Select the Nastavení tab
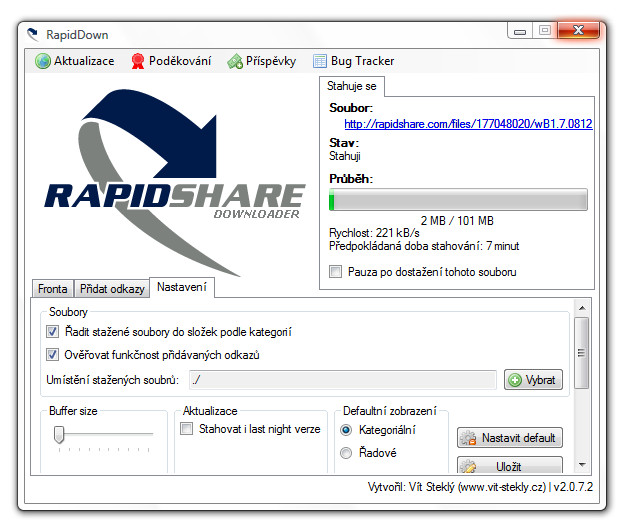This screenshot has width=625, height=527. (x=182, y=287)
